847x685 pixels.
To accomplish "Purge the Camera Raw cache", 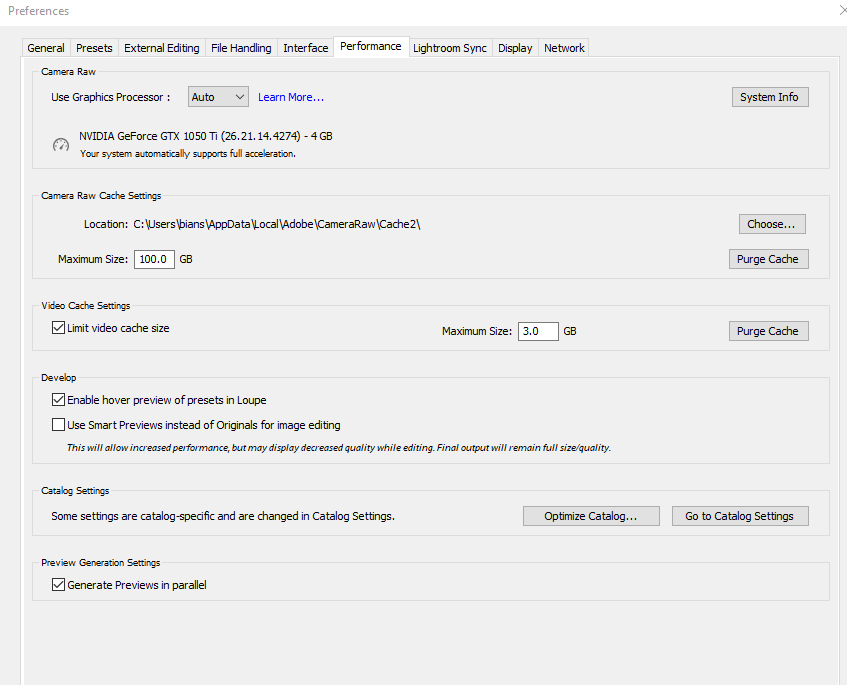I will pyautogui.click(x=768, y=258).
